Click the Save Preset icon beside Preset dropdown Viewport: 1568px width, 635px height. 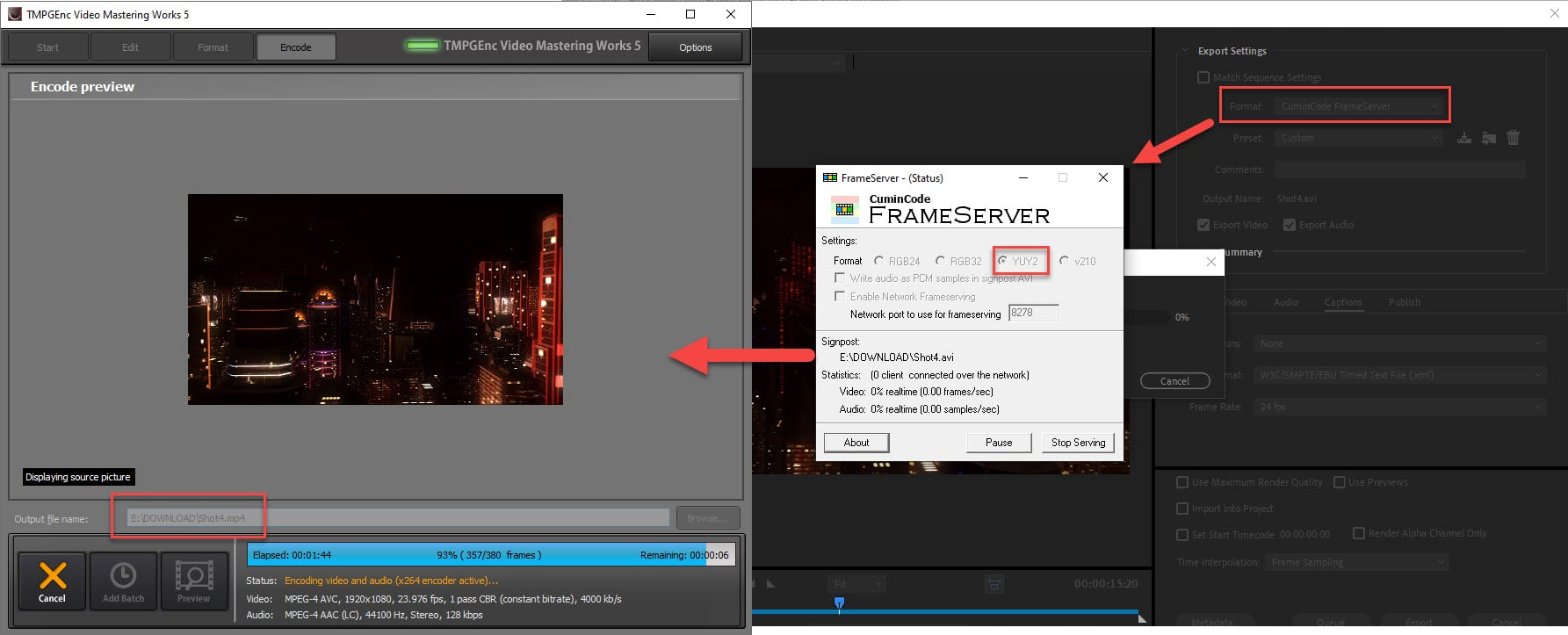coord(1464,138)
